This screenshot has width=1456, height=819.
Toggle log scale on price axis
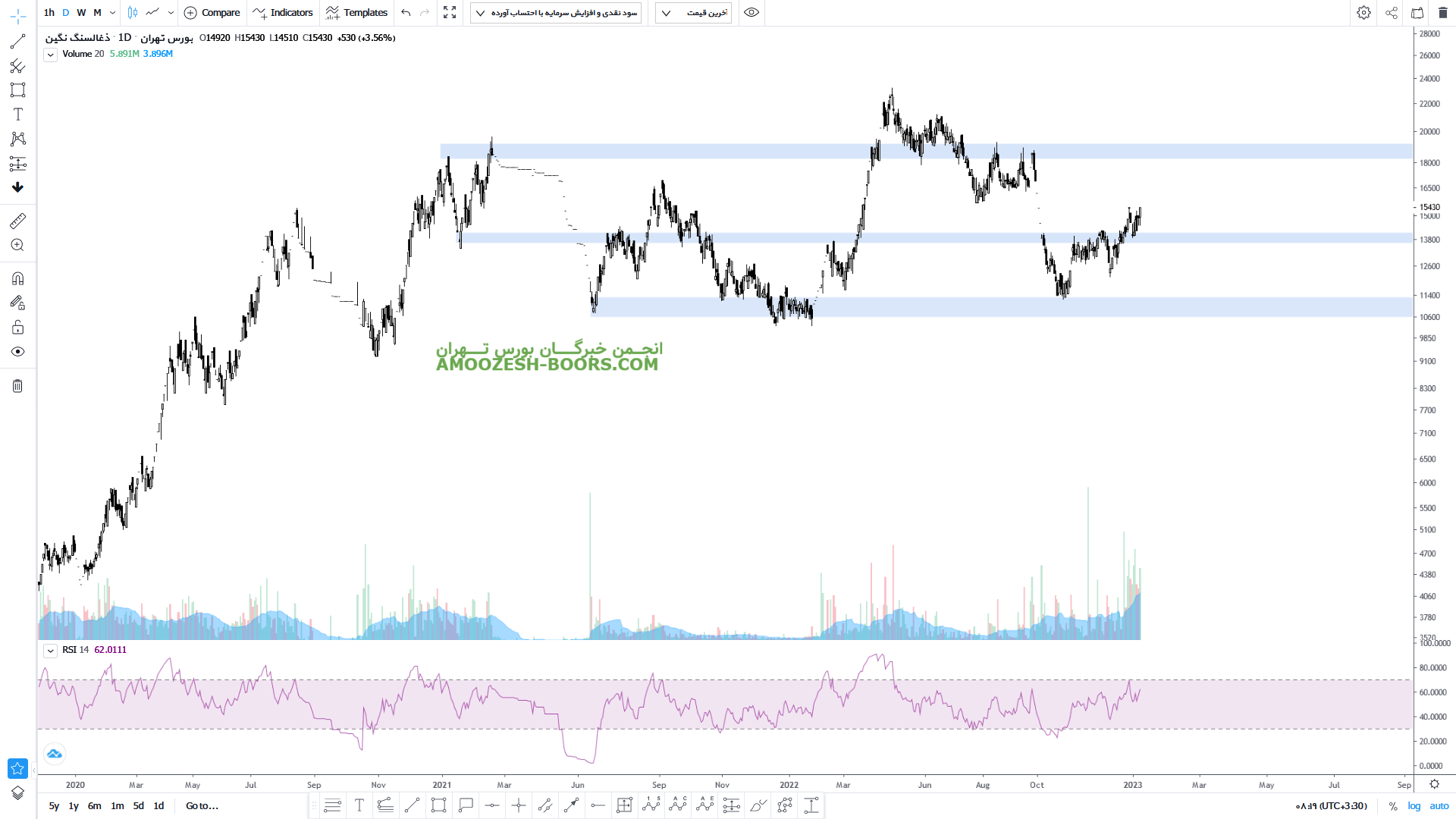coord(1414,806)
